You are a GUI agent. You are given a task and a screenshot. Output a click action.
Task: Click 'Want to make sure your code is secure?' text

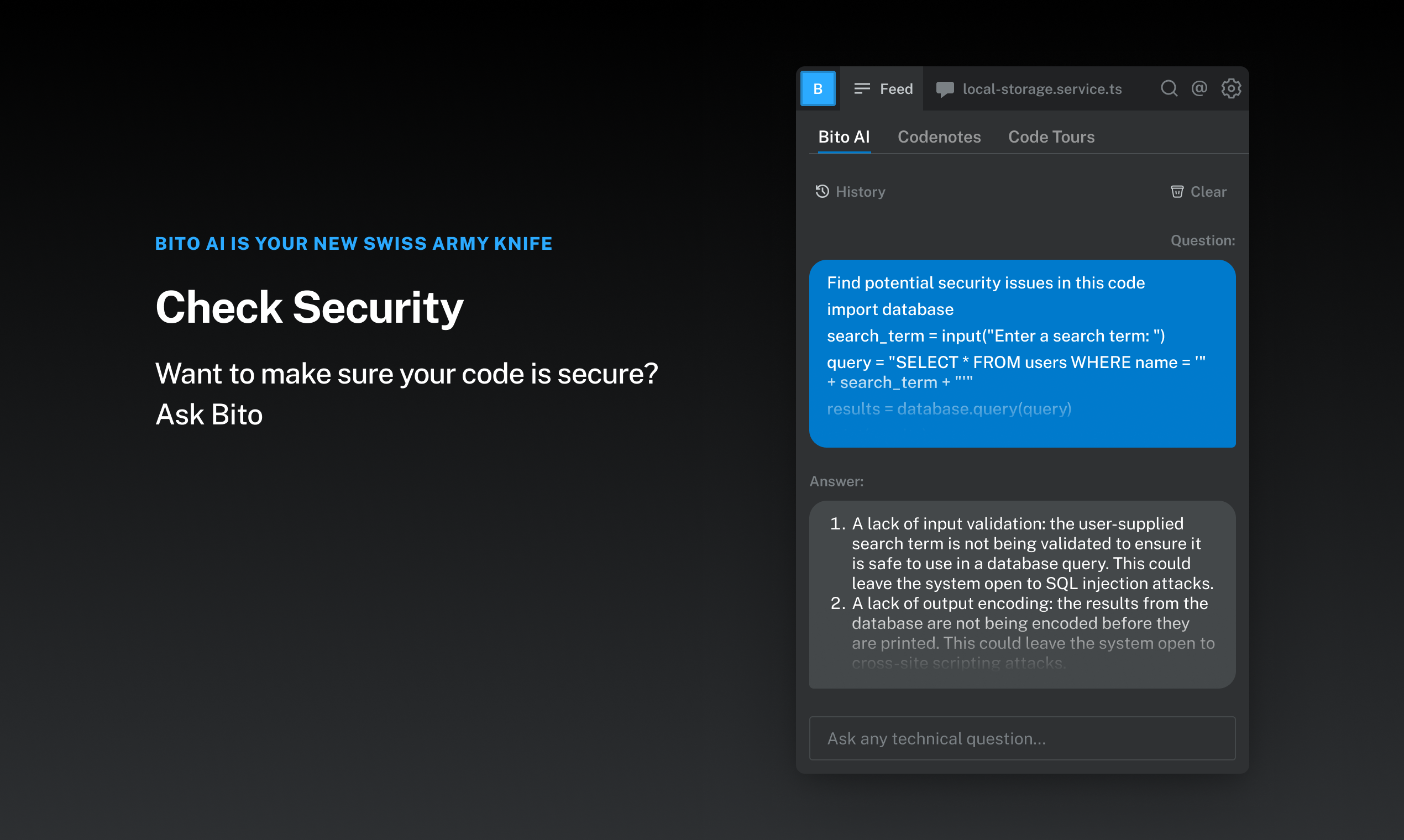pos(406,374)
